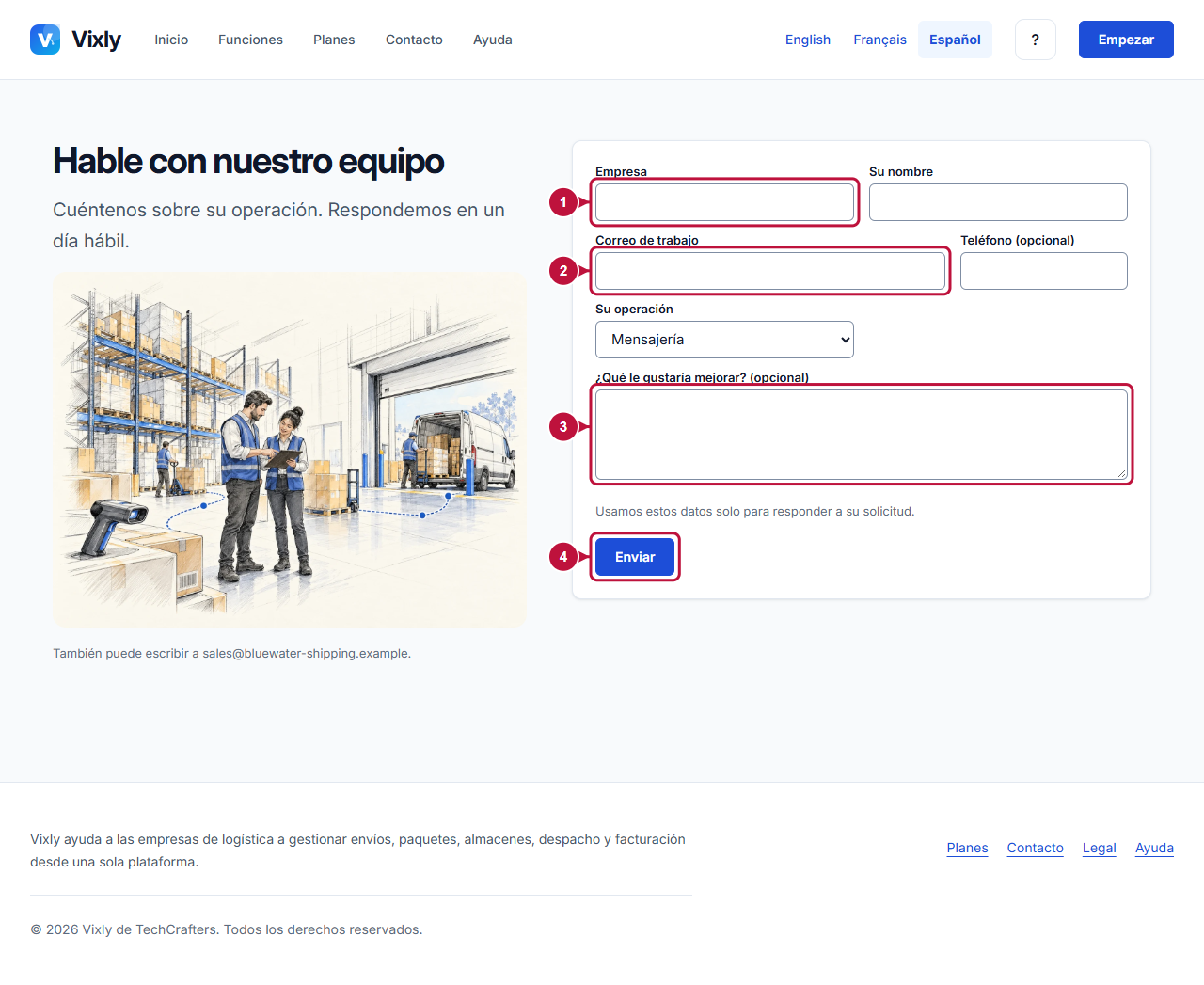This screenshot has width=1204, height=985.
Task: Submit the form with Enviar
Action: 635,557
